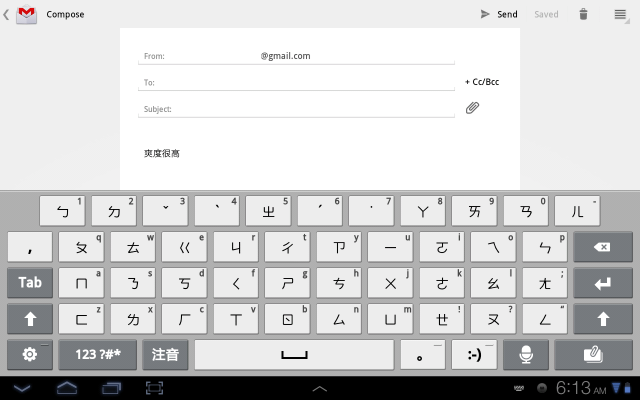
Task: Tap the ㄉ key labeled 2
Action: (114, 211)
